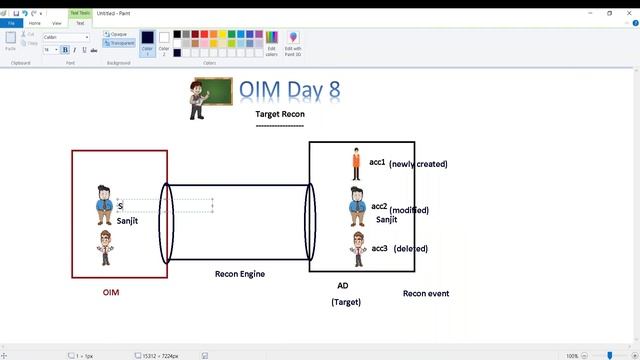Switch to the View ribbon tab
The width and height of the screenshot is (640, 360).
click(57, 23)
